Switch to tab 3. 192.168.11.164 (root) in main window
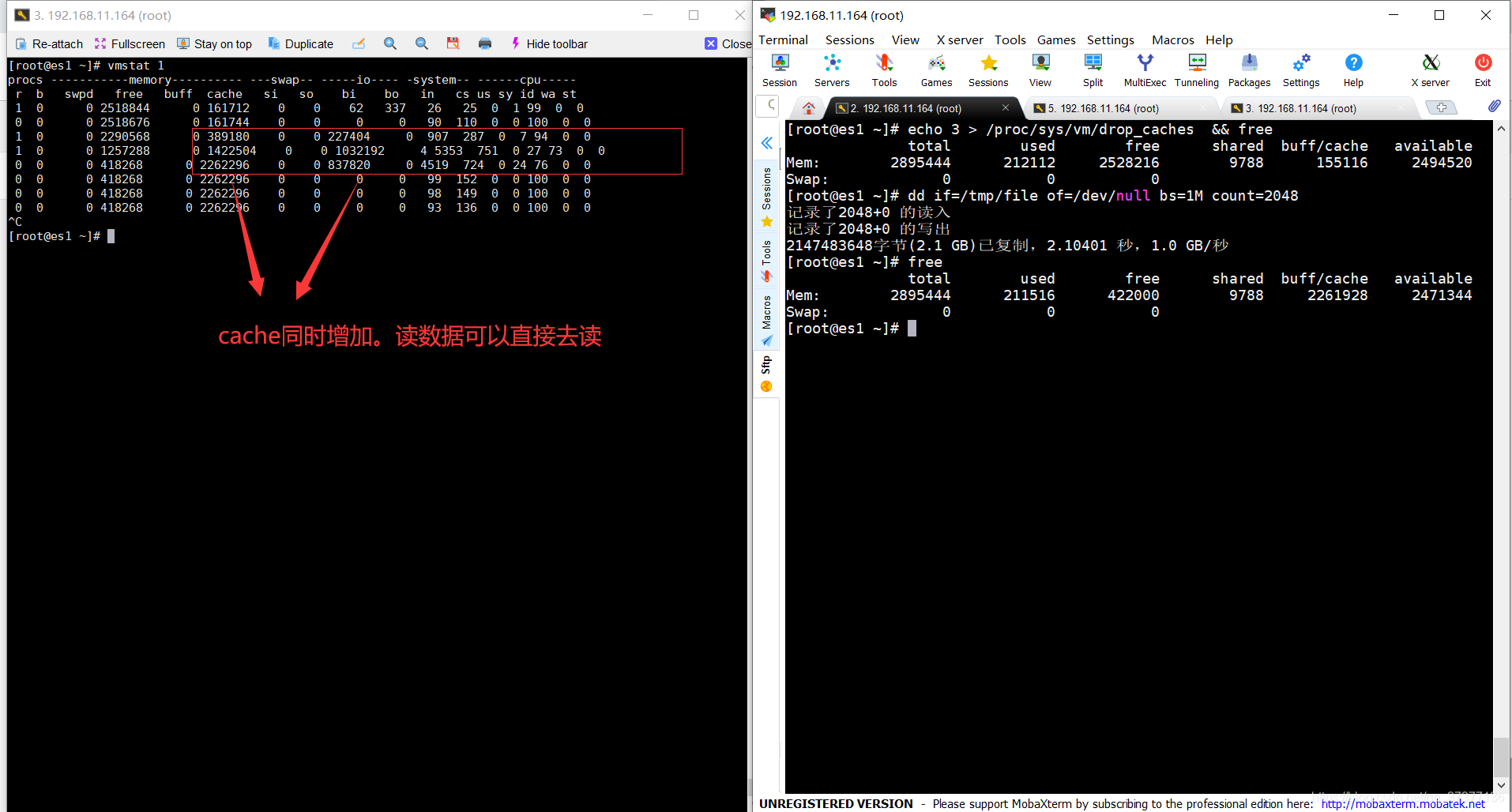1512x812 pixels. pos(1301,108)
